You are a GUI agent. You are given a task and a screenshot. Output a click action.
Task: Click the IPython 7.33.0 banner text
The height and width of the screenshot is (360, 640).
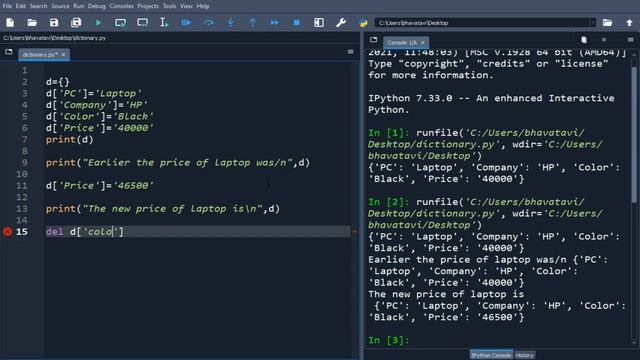491,104
